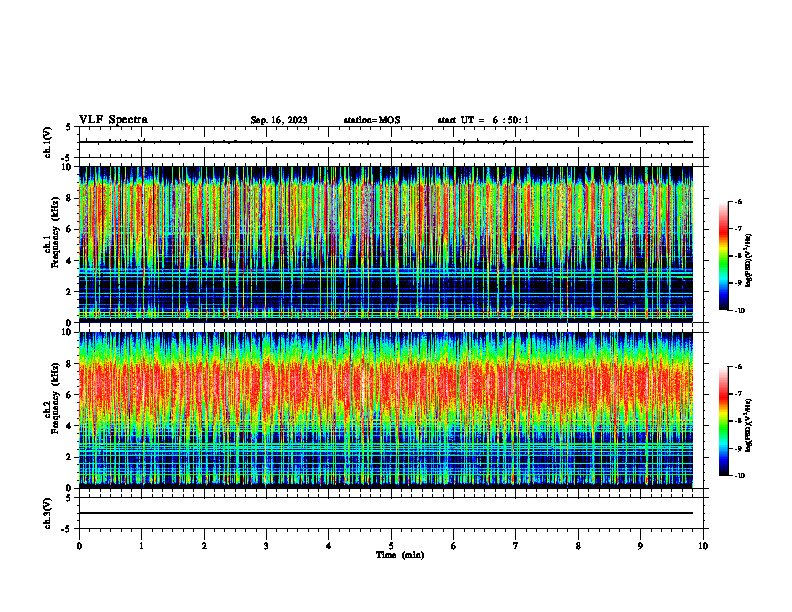Click the "3" tick on the time axis
The image size is (792, 612).
[266, 546]
